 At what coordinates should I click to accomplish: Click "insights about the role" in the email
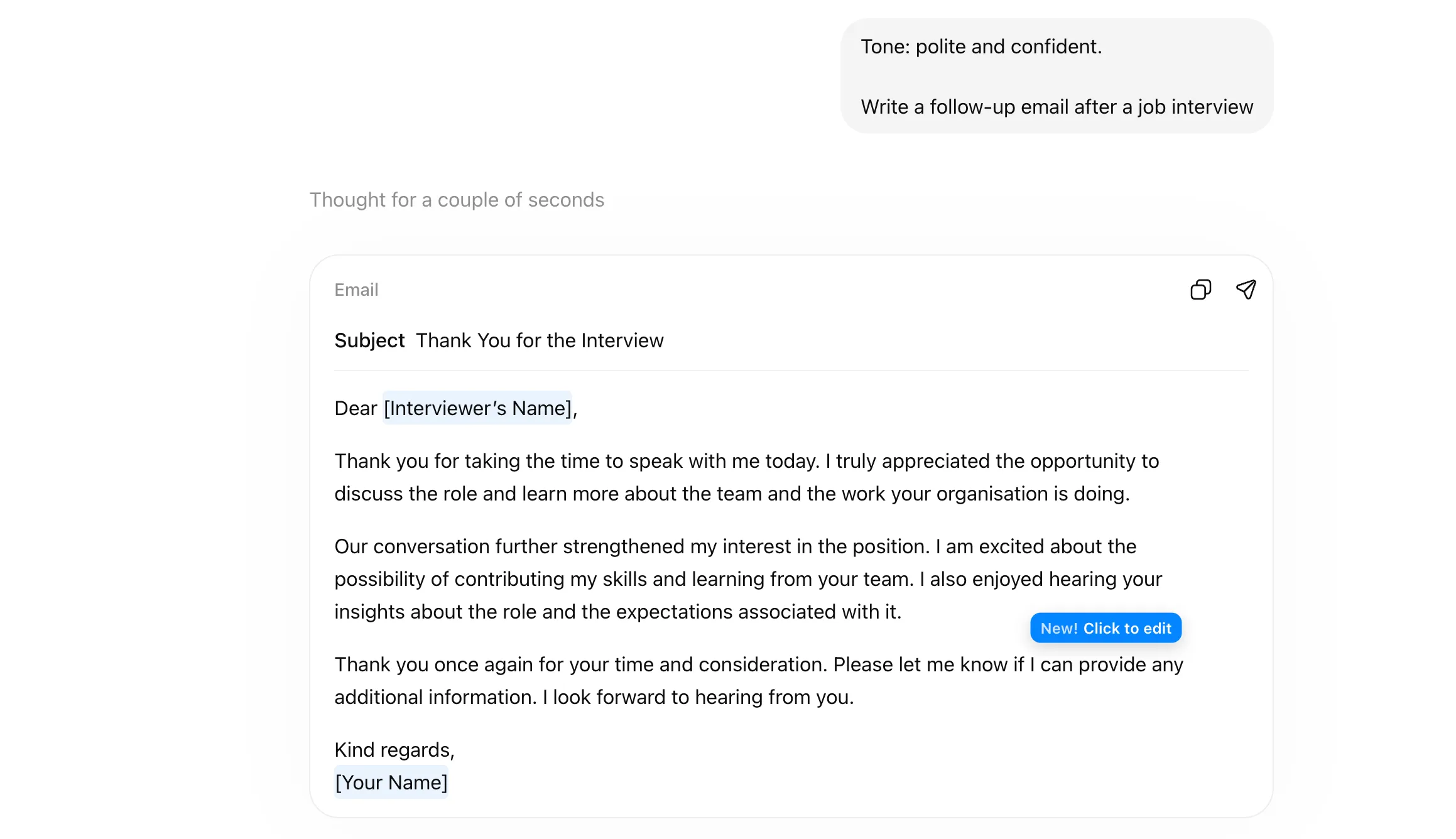point(436,612)
